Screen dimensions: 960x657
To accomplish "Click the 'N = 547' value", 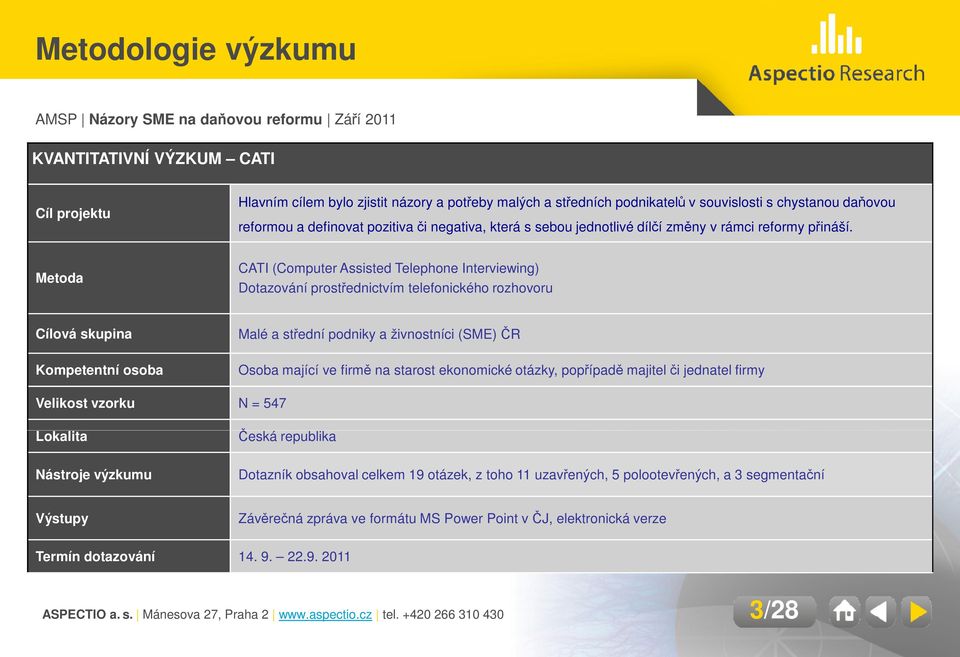I will tap(262, 403).
